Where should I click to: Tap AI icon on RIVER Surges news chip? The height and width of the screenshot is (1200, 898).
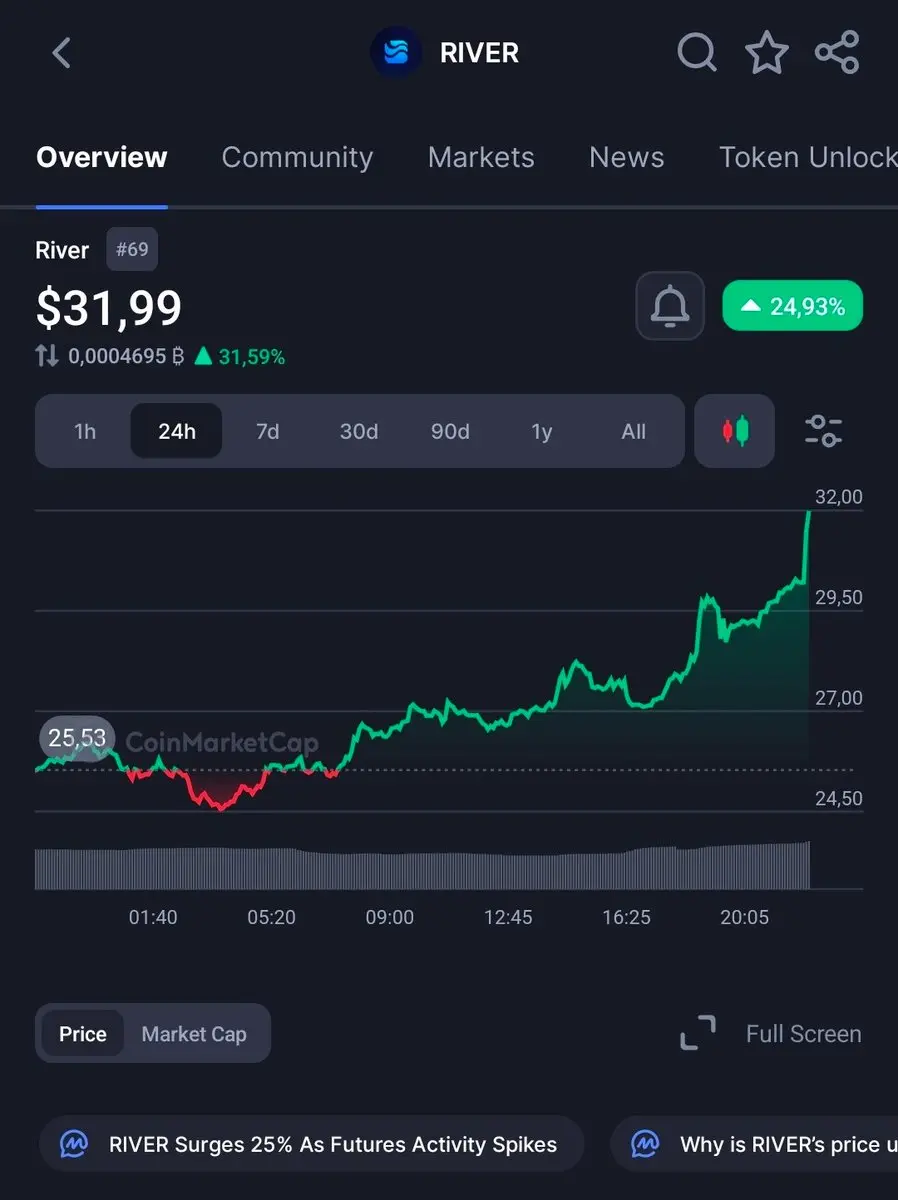(74, 1143)
